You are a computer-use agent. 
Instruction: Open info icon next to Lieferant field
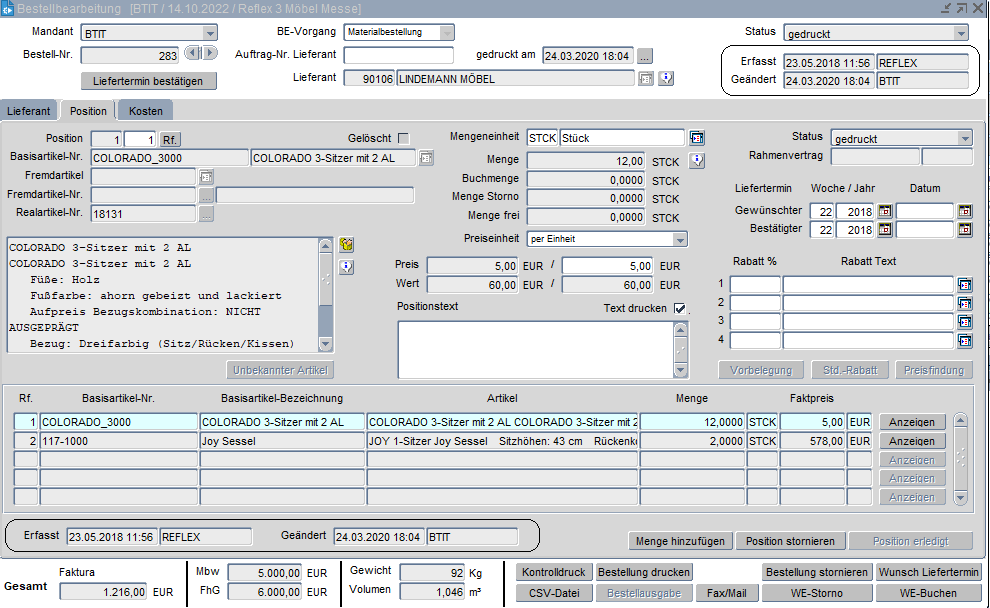tap(667, 79)
